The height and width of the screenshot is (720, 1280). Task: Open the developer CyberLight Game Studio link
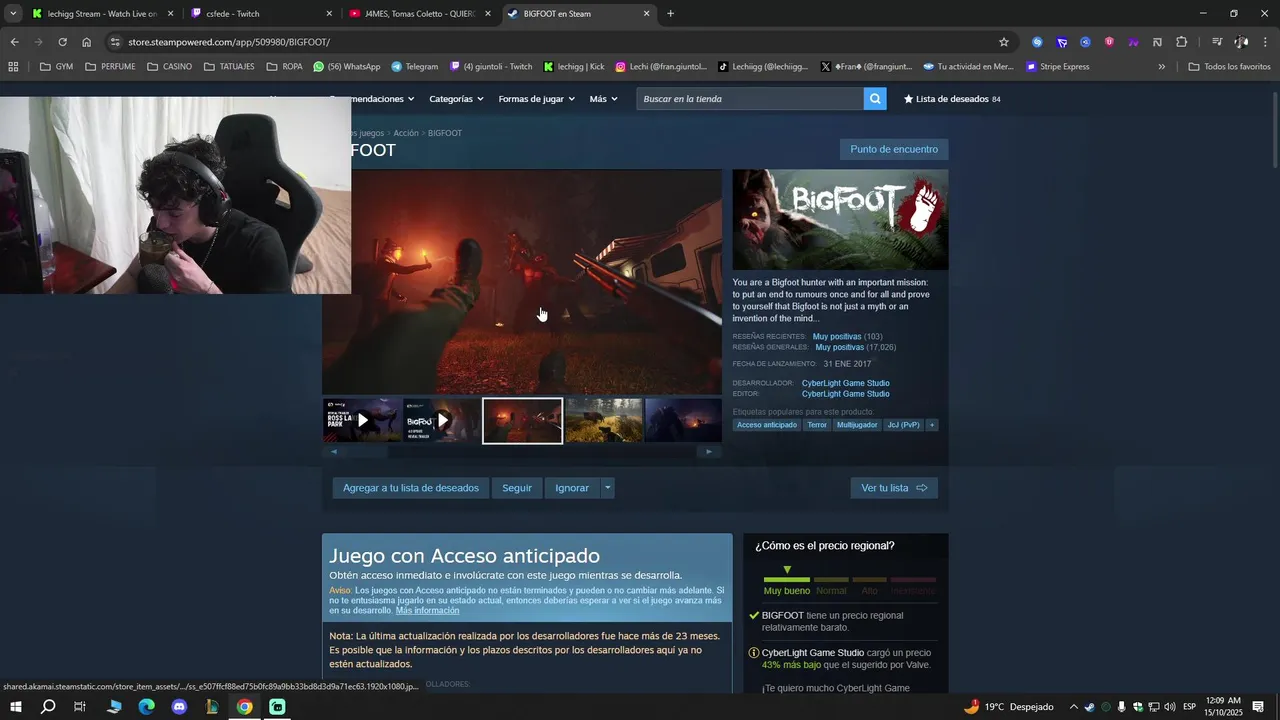click(x=845, y=383)
